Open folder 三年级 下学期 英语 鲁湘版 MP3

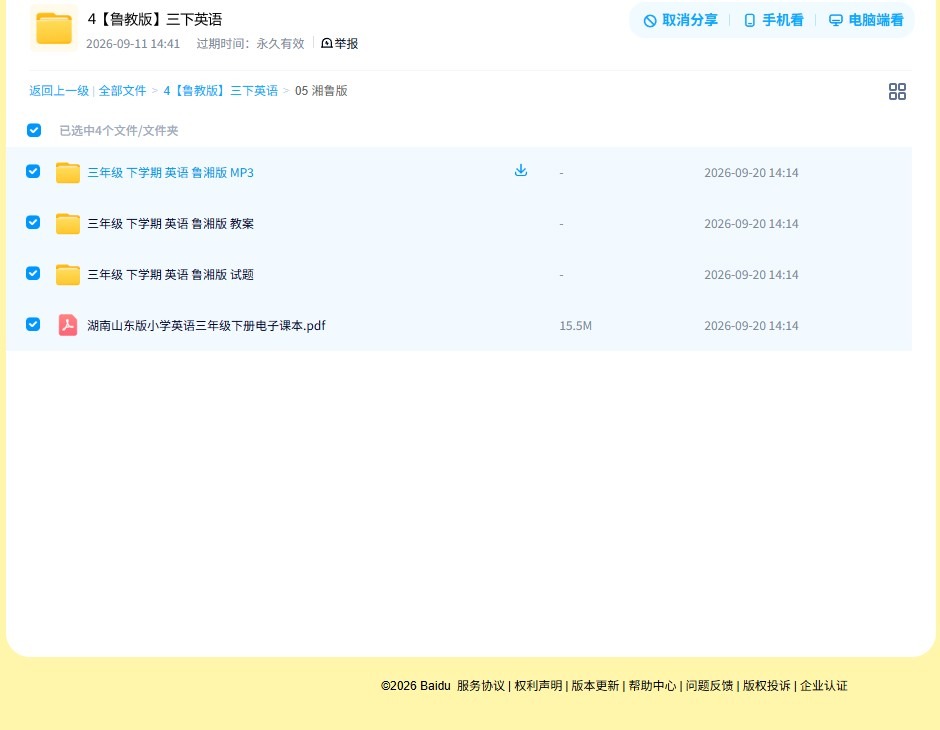(170, 173)
